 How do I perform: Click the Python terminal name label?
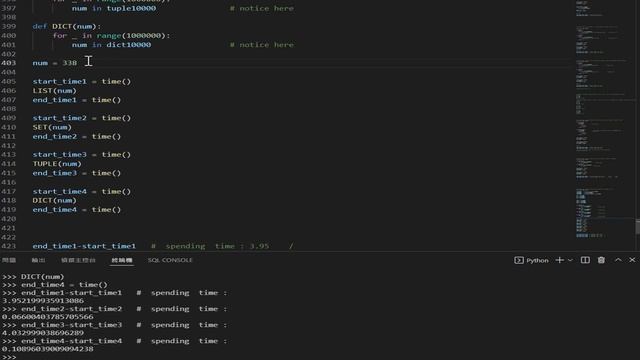(537, 260)
